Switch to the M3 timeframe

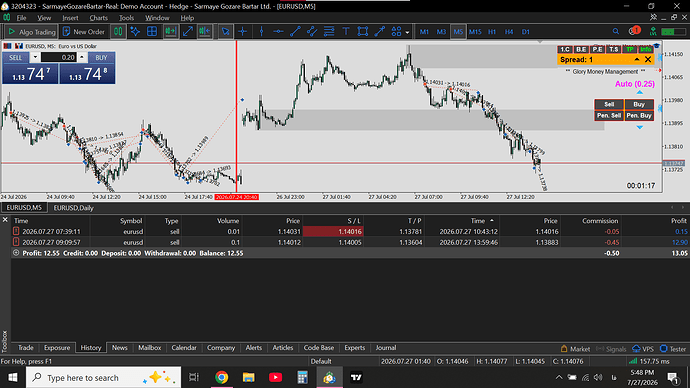pyautogui.click(x=441, y=32)
